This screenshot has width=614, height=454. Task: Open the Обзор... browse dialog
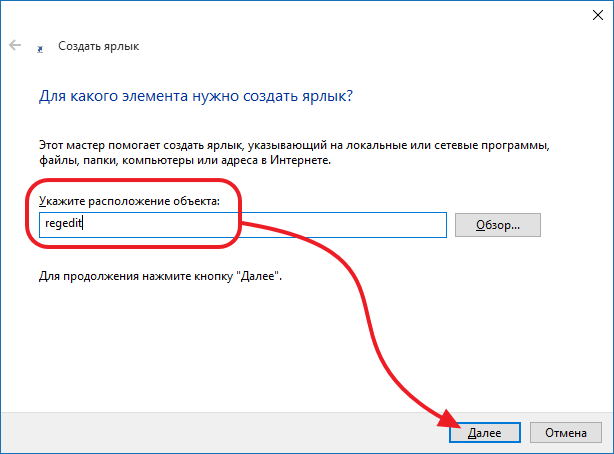[498, 225]
